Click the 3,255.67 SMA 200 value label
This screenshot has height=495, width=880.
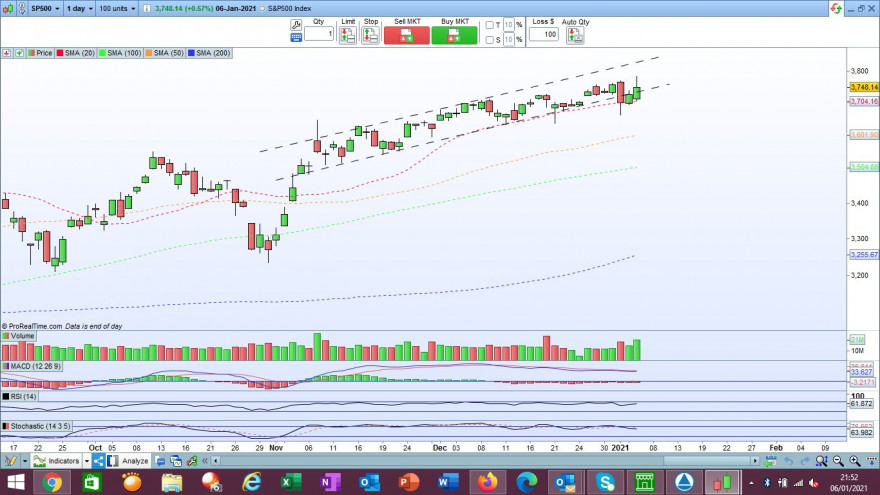864,255
